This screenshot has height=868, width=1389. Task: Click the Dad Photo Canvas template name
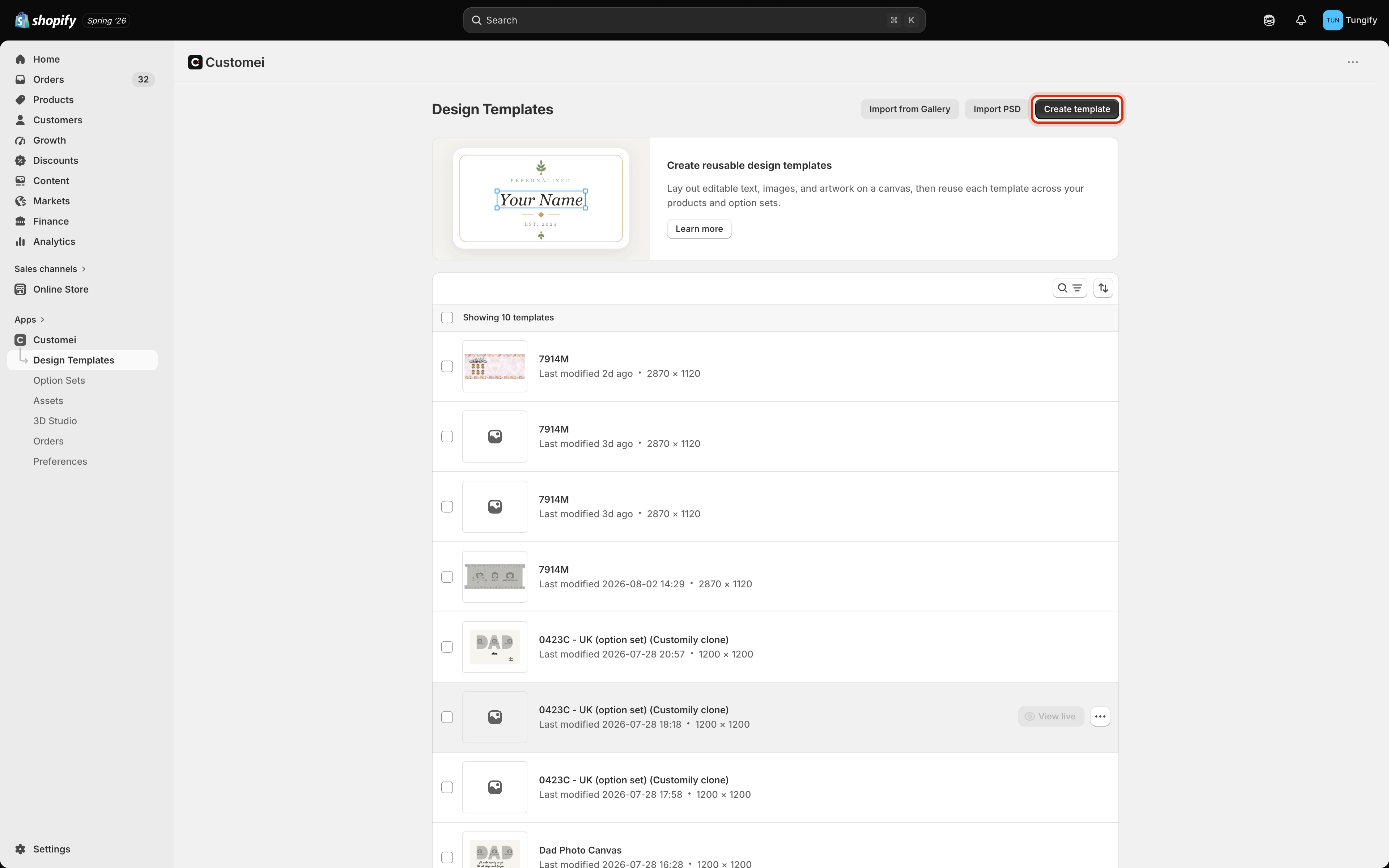point(580,850)
